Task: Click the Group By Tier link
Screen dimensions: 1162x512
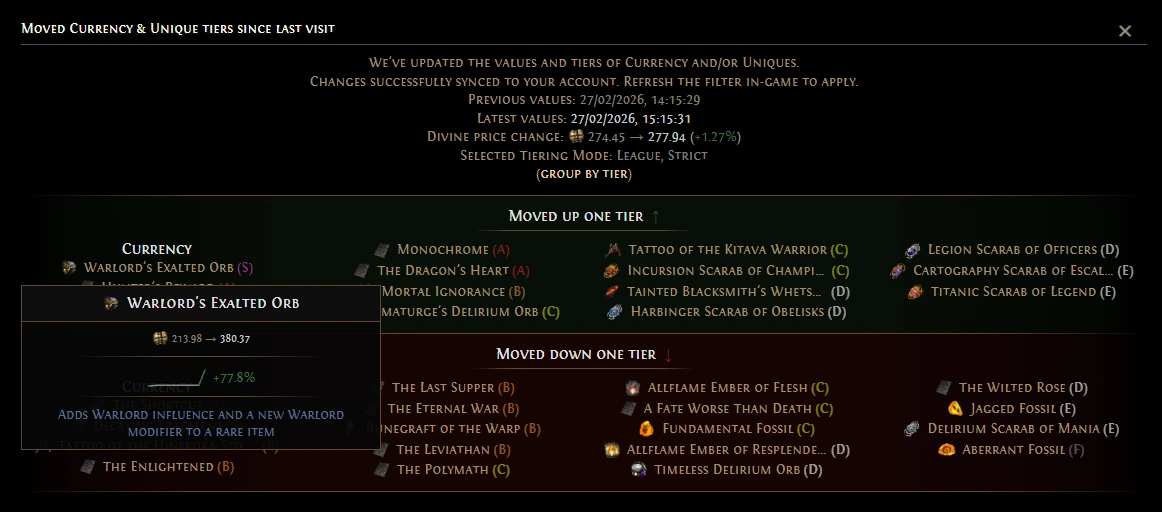Action: (584, 174)
